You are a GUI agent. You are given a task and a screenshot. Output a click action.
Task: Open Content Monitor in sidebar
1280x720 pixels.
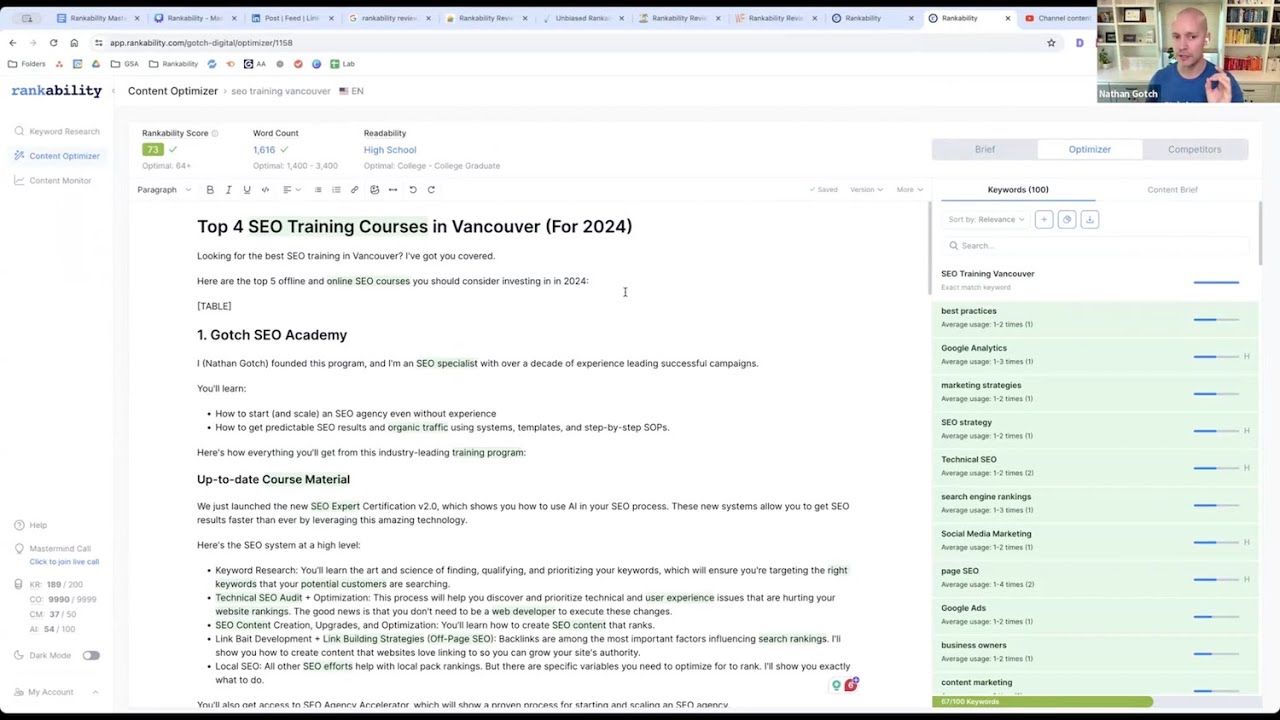(x=52, y=180)
